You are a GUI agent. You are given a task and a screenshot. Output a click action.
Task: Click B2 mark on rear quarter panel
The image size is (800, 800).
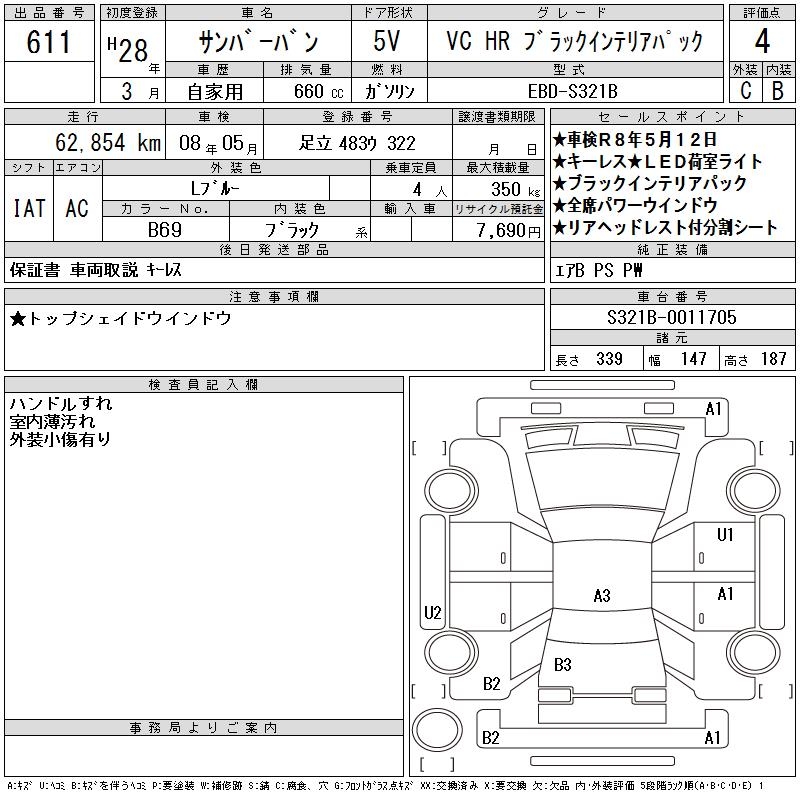491,684
